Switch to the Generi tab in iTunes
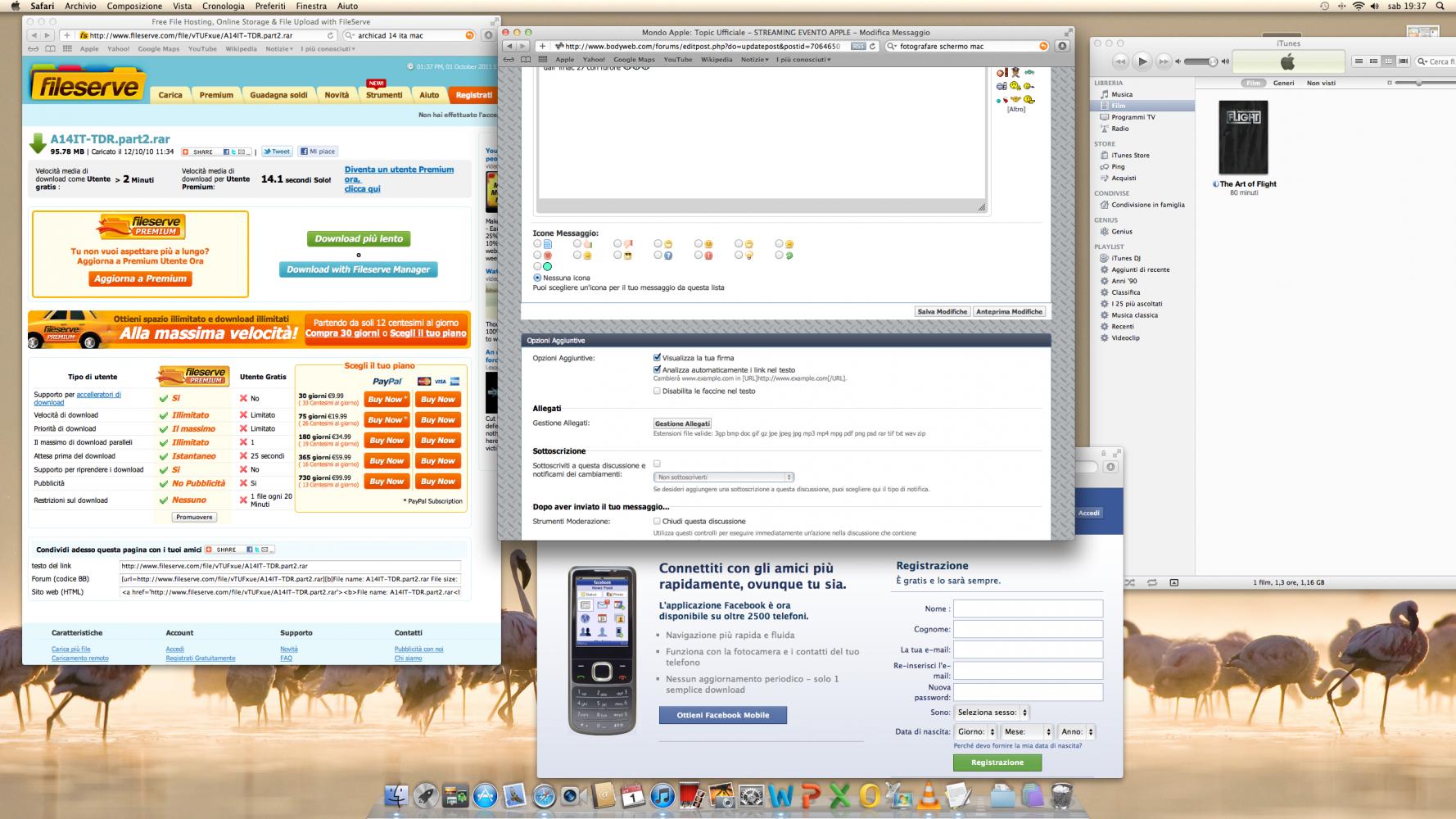This screenshot has width=1456, height=819. [1283, 83]
